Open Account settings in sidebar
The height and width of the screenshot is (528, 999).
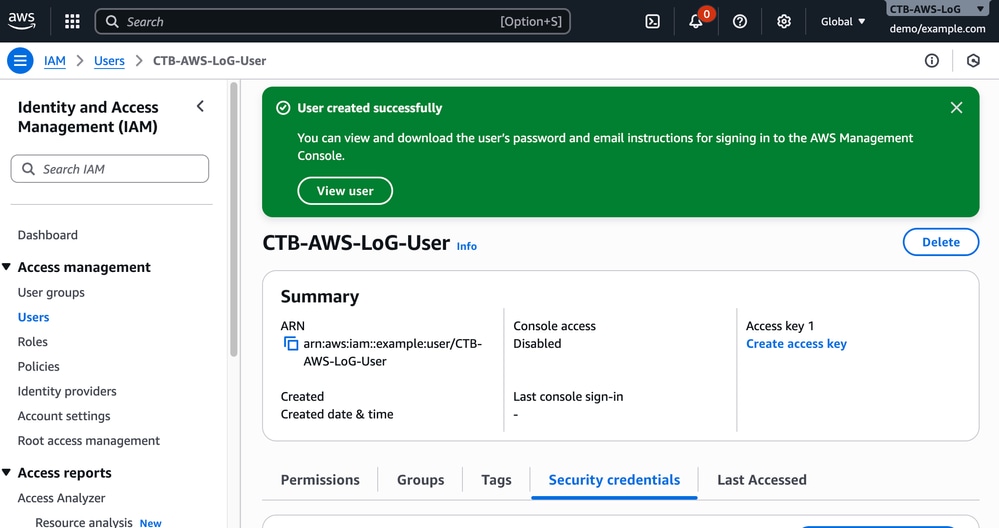(64, 416)
